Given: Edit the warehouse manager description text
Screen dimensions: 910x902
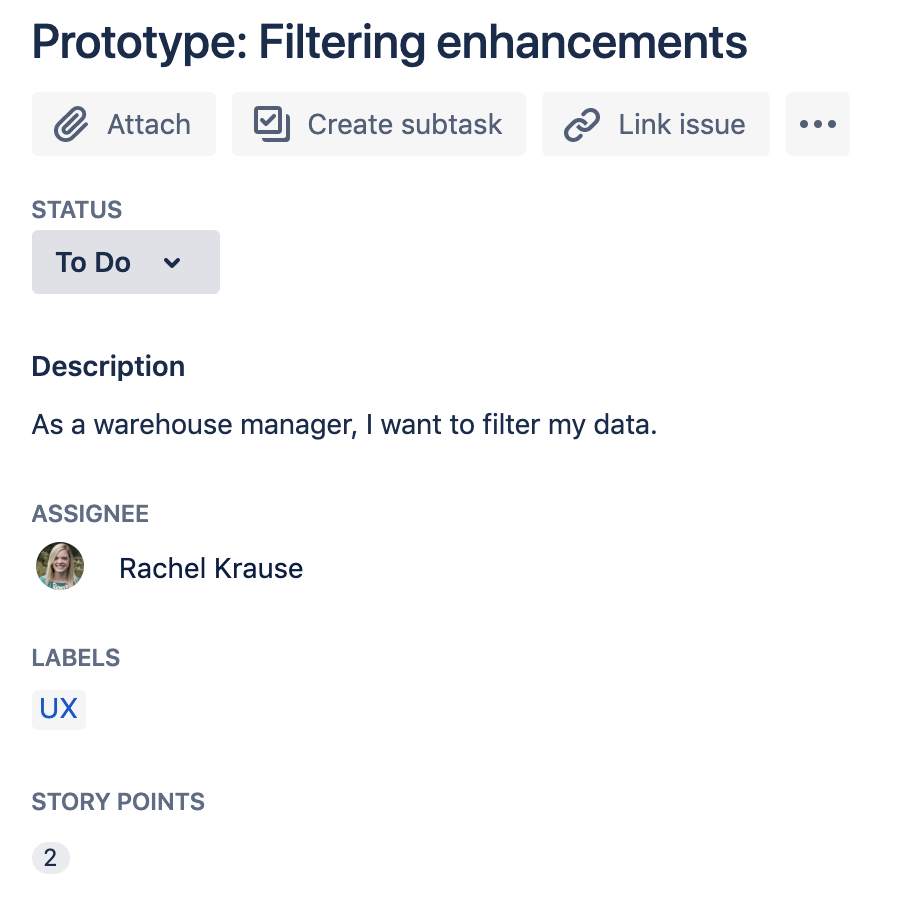Looking at the screenshot, I should (344, 425).
